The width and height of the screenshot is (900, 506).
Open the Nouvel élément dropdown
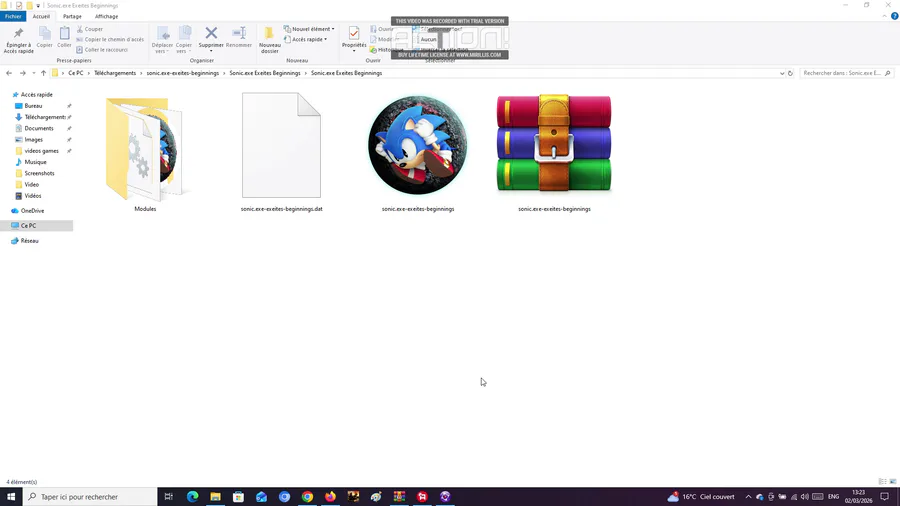point(309,29)
